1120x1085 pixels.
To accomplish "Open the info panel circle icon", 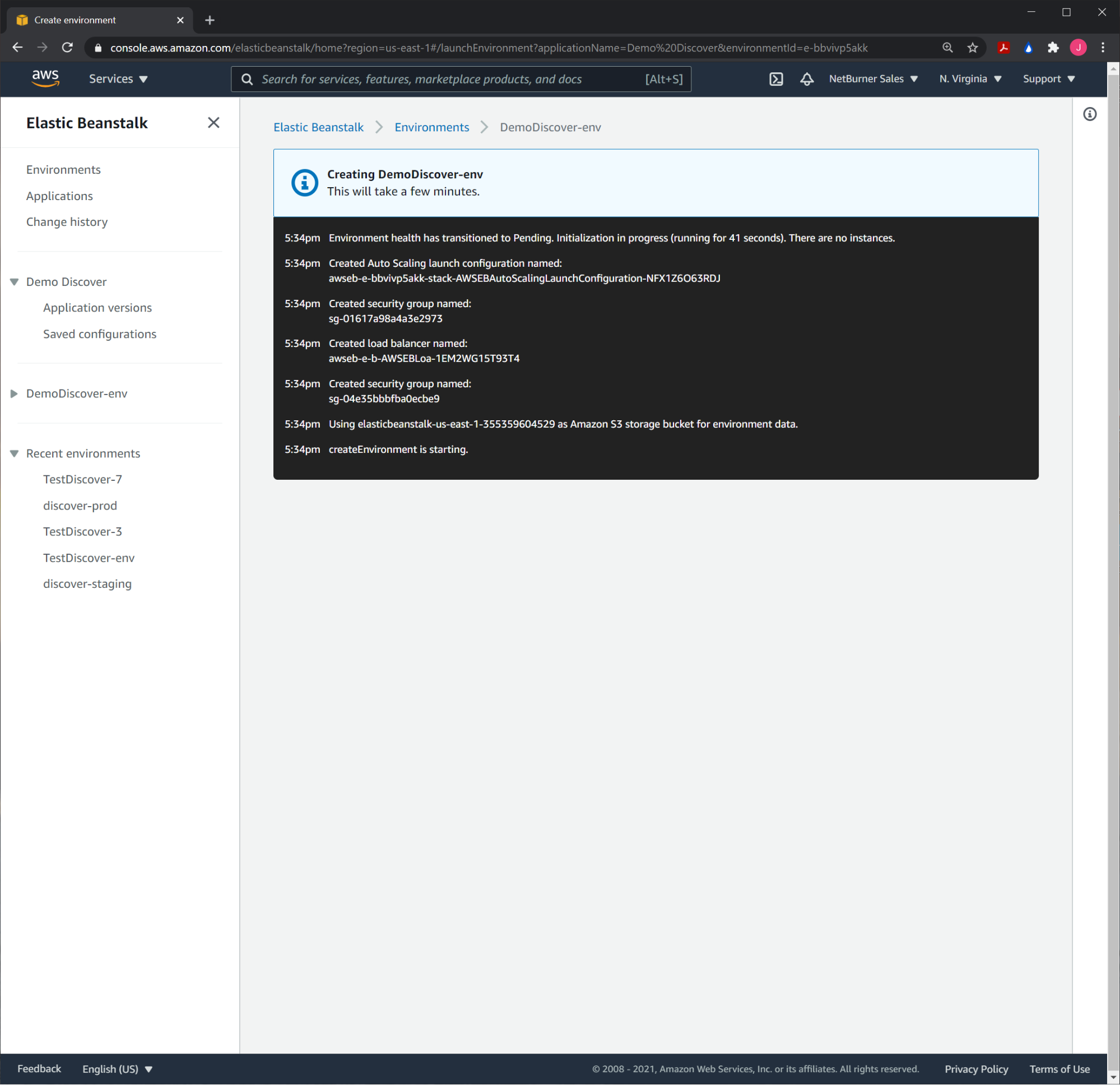I will [1090, 114].
